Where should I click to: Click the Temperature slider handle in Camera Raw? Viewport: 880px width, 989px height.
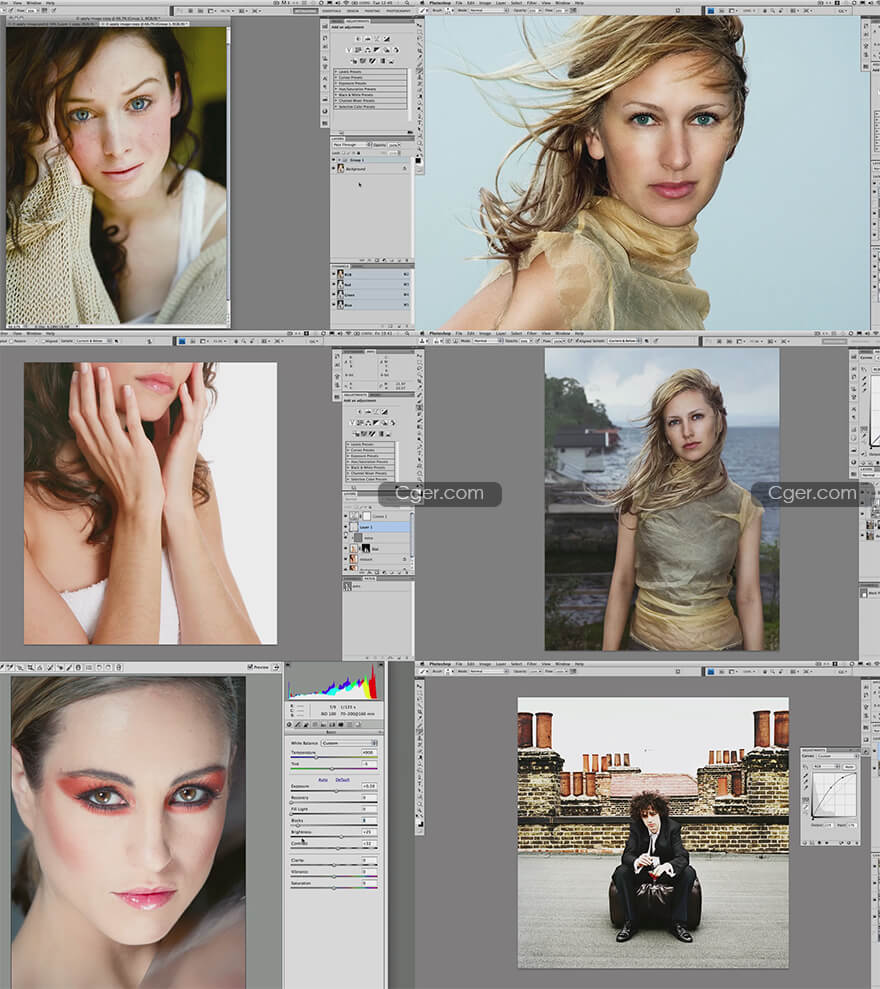pos(317,758)
